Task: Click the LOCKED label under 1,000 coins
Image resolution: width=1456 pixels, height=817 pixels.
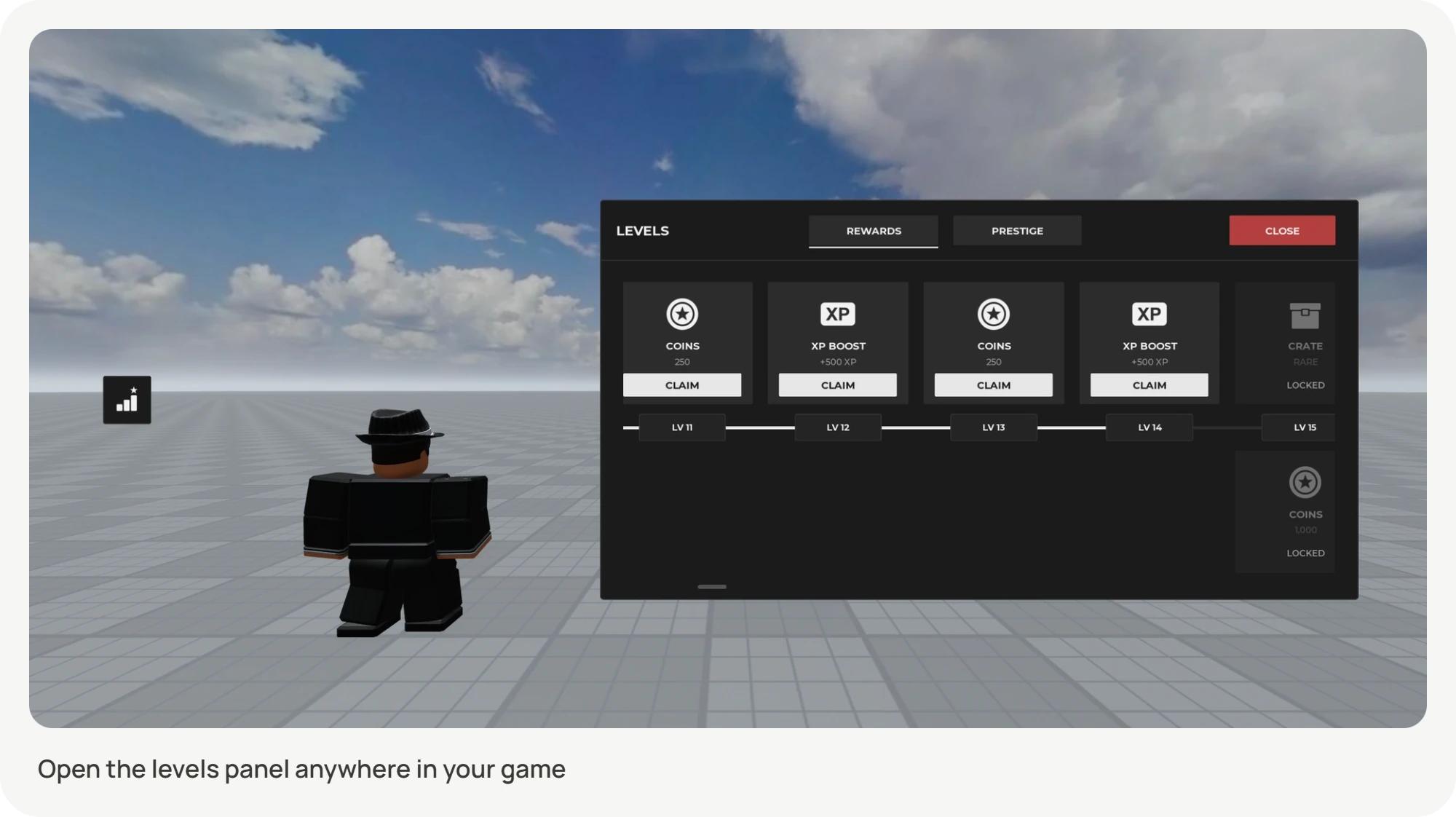Action: click(1305, 553)
